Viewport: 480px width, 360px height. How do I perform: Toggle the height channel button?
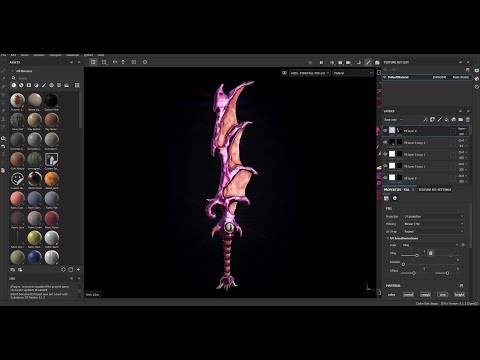[x=459, y=294]
